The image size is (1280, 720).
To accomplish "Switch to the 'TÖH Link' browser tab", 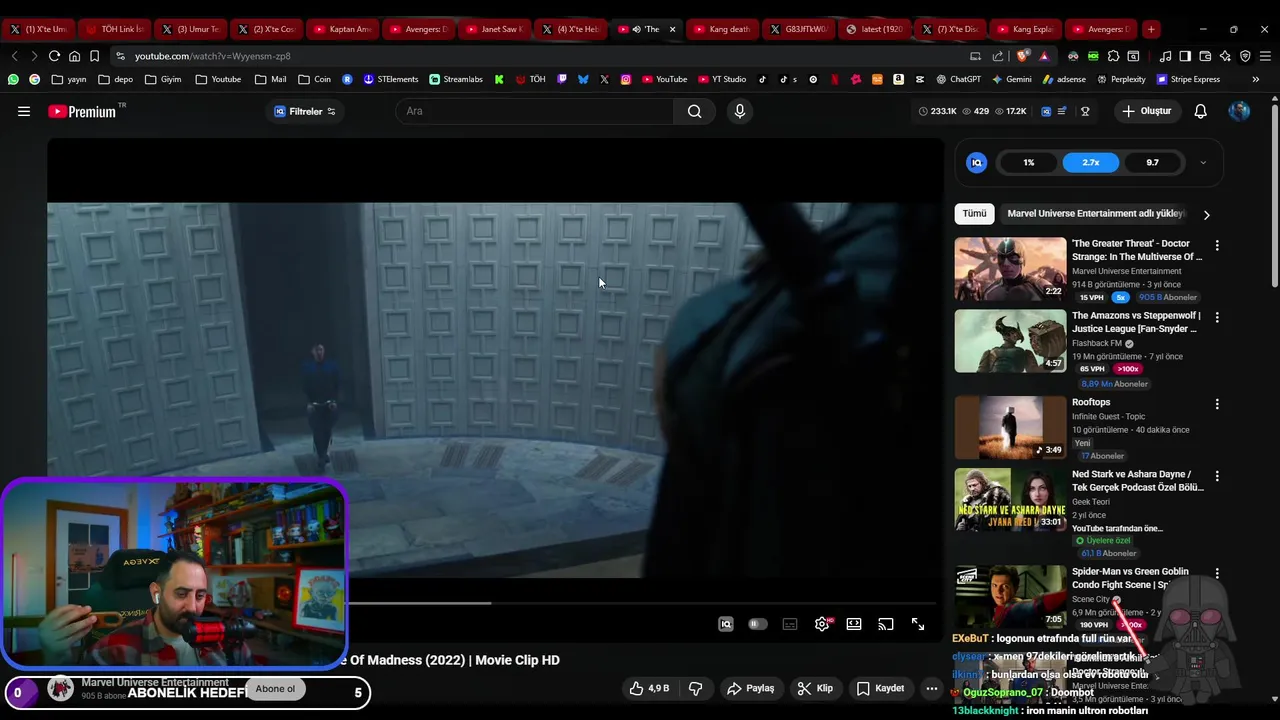I will tap(114, 29).
